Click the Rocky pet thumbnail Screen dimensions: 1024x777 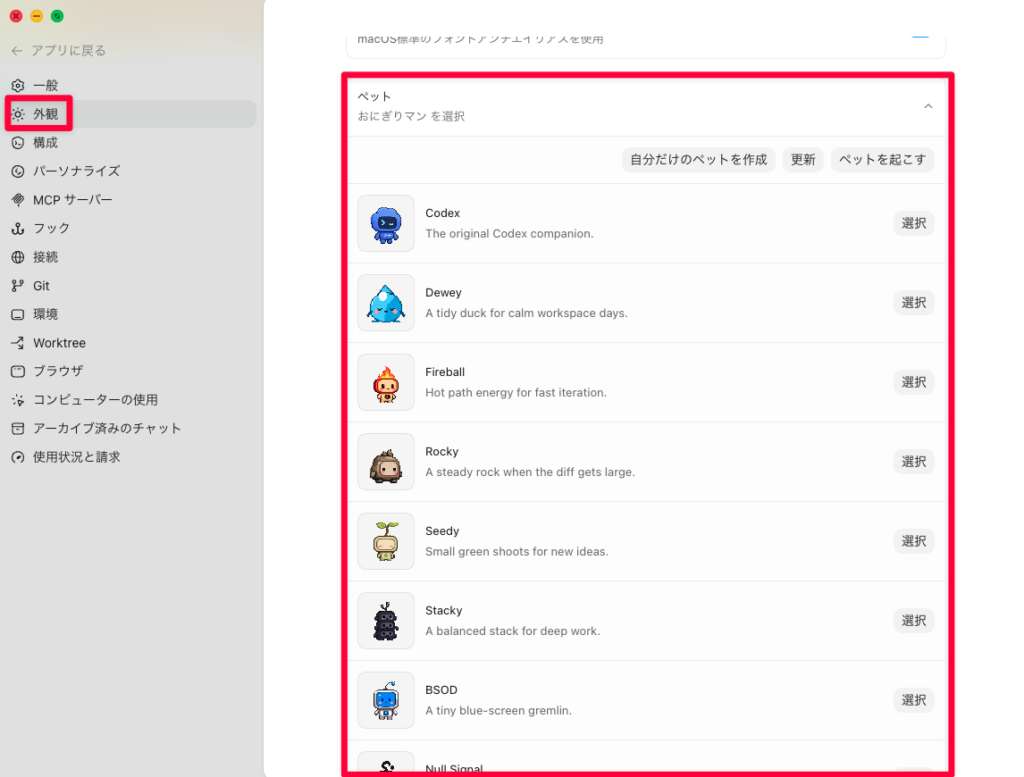(386, 462)
